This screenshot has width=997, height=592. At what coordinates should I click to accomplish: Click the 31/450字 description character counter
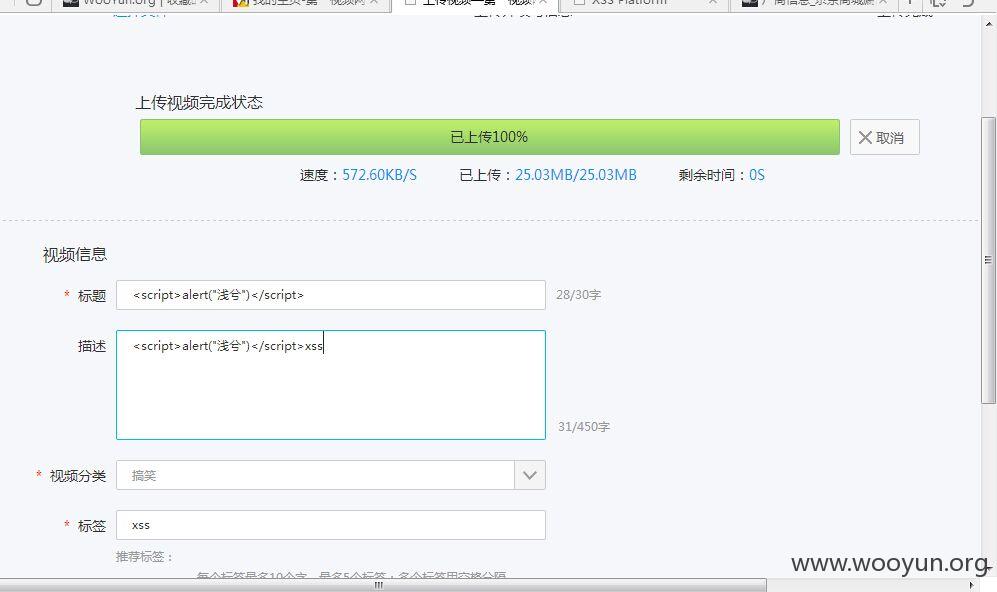pos(584,427)
